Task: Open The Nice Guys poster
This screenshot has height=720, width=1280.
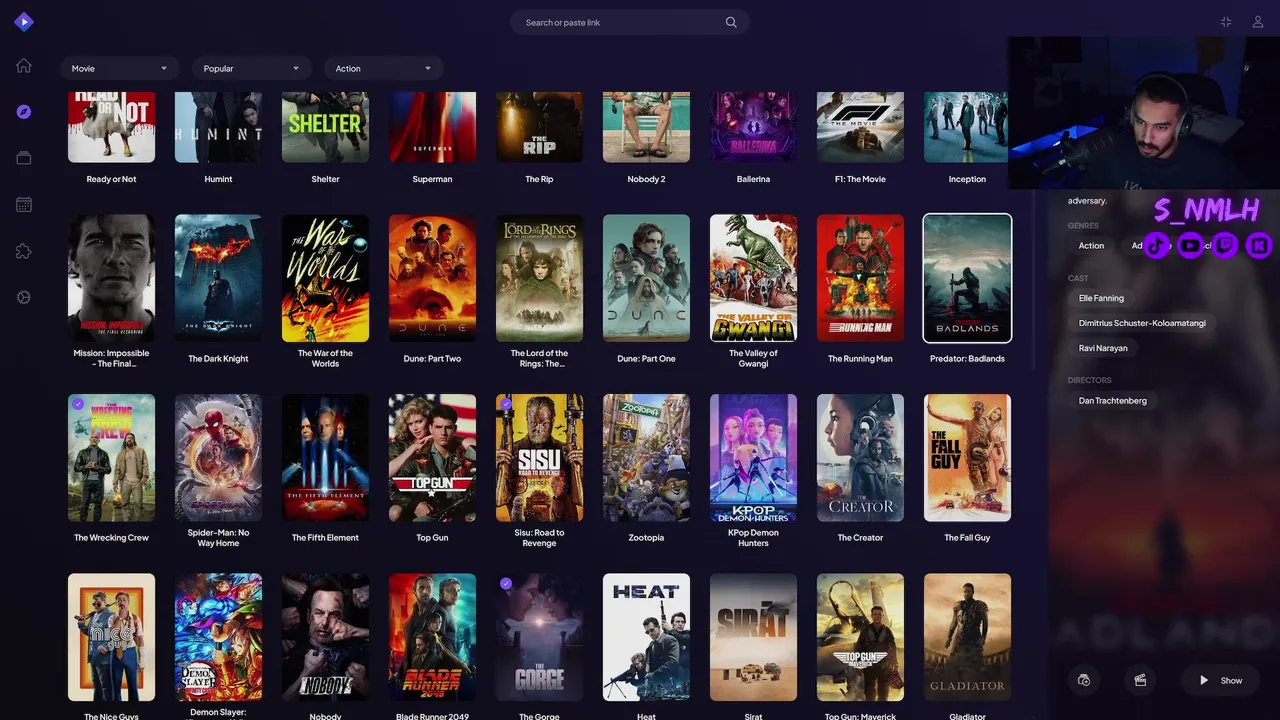Action: click(111, 637)
